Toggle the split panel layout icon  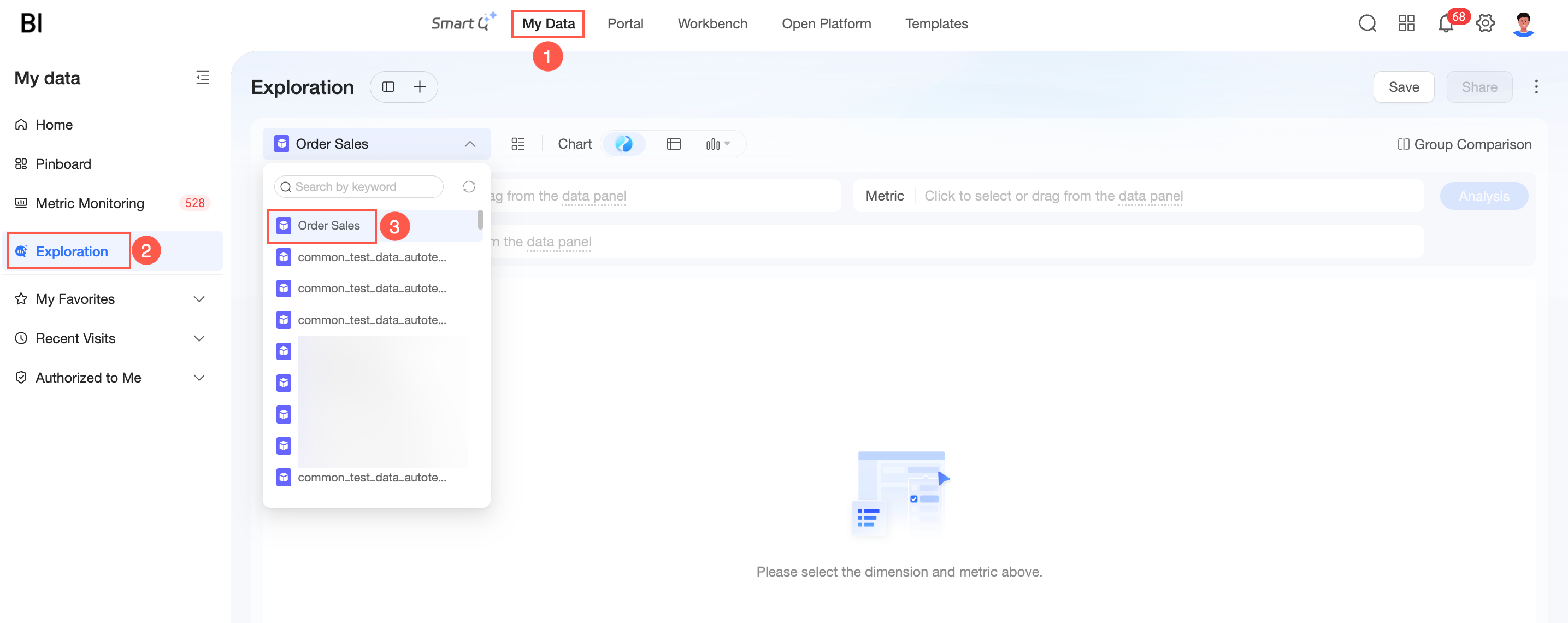coord(388,86)
